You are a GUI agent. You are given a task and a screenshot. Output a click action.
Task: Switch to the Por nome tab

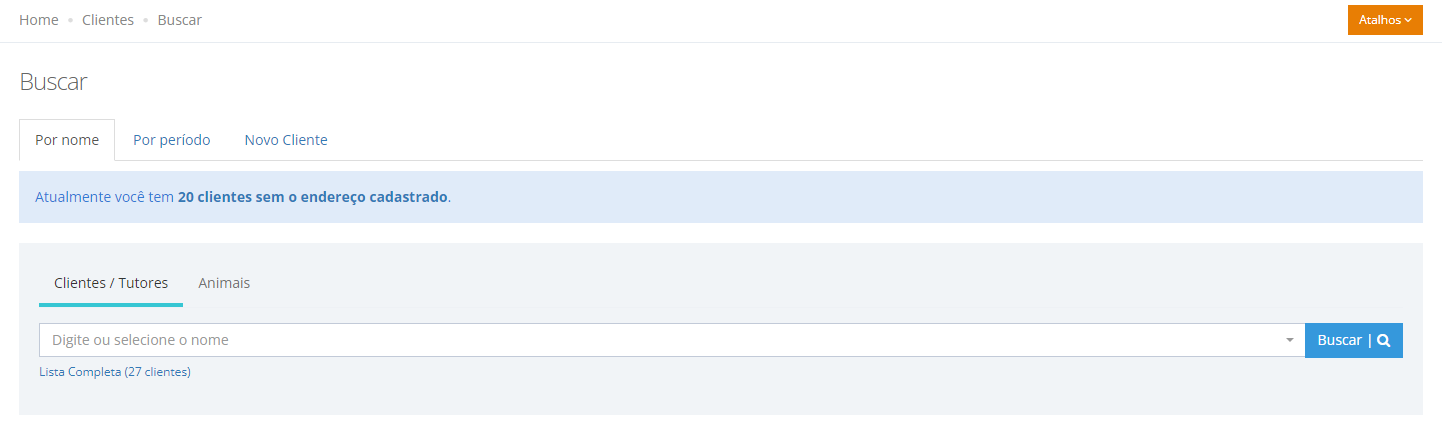coord(67,140)
